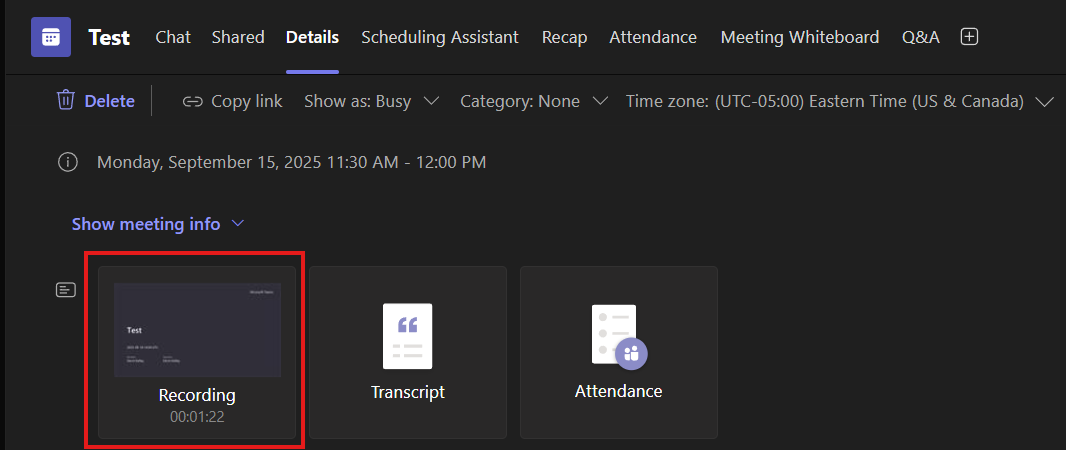
Task: Expand Show meeting info
Action: [158, 224]
